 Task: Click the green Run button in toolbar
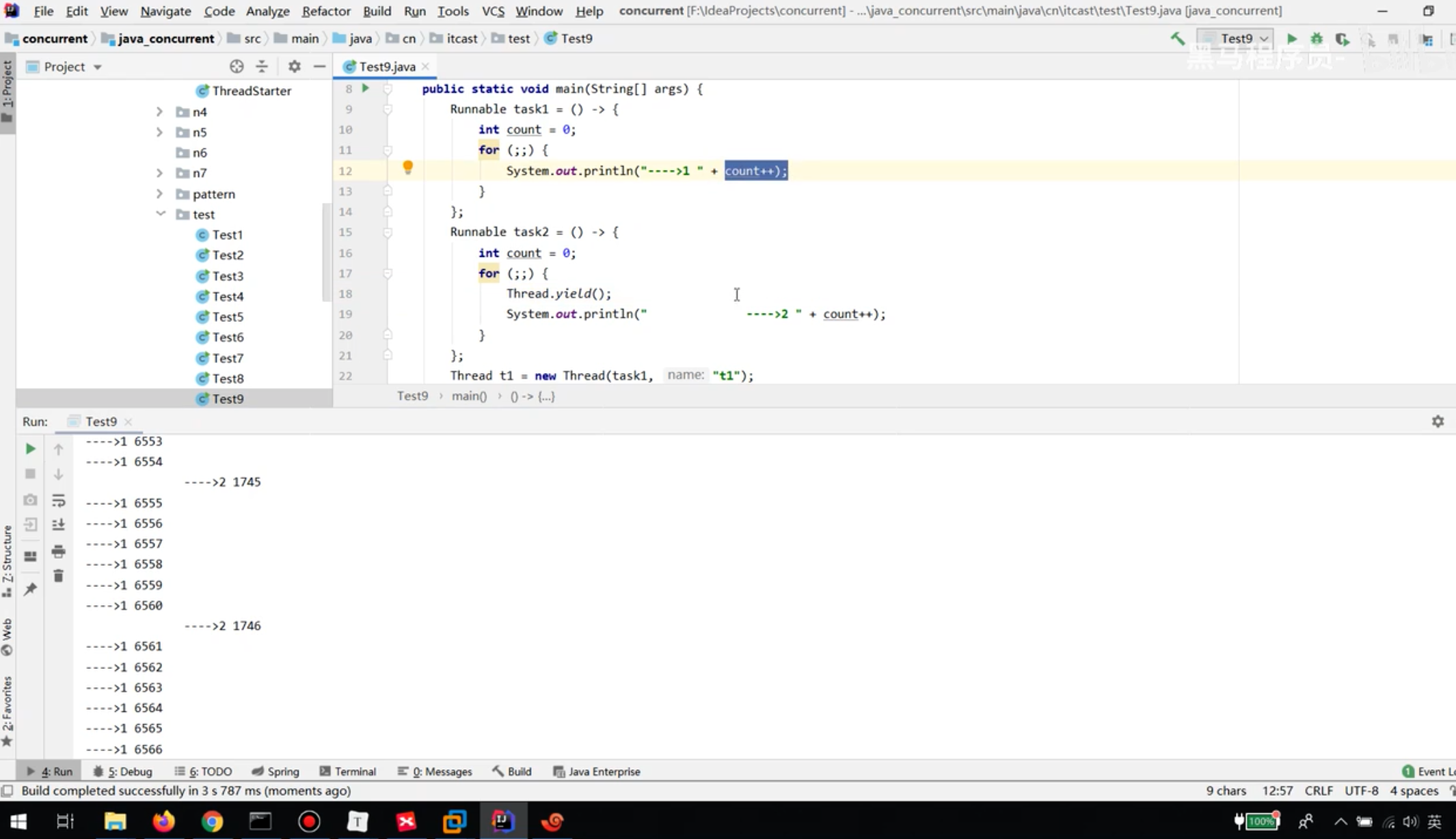[x=1291, y=39]
